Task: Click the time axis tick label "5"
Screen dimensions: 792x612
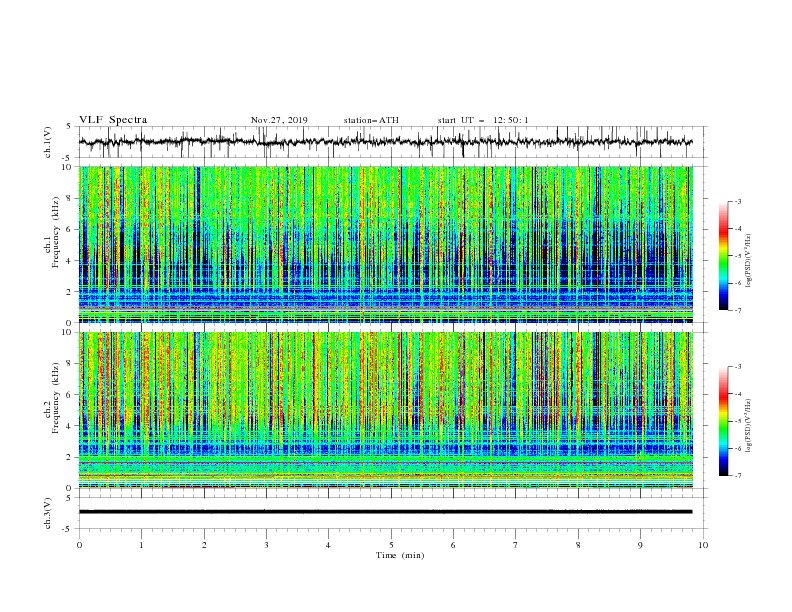Action: [x=391, y=545]
